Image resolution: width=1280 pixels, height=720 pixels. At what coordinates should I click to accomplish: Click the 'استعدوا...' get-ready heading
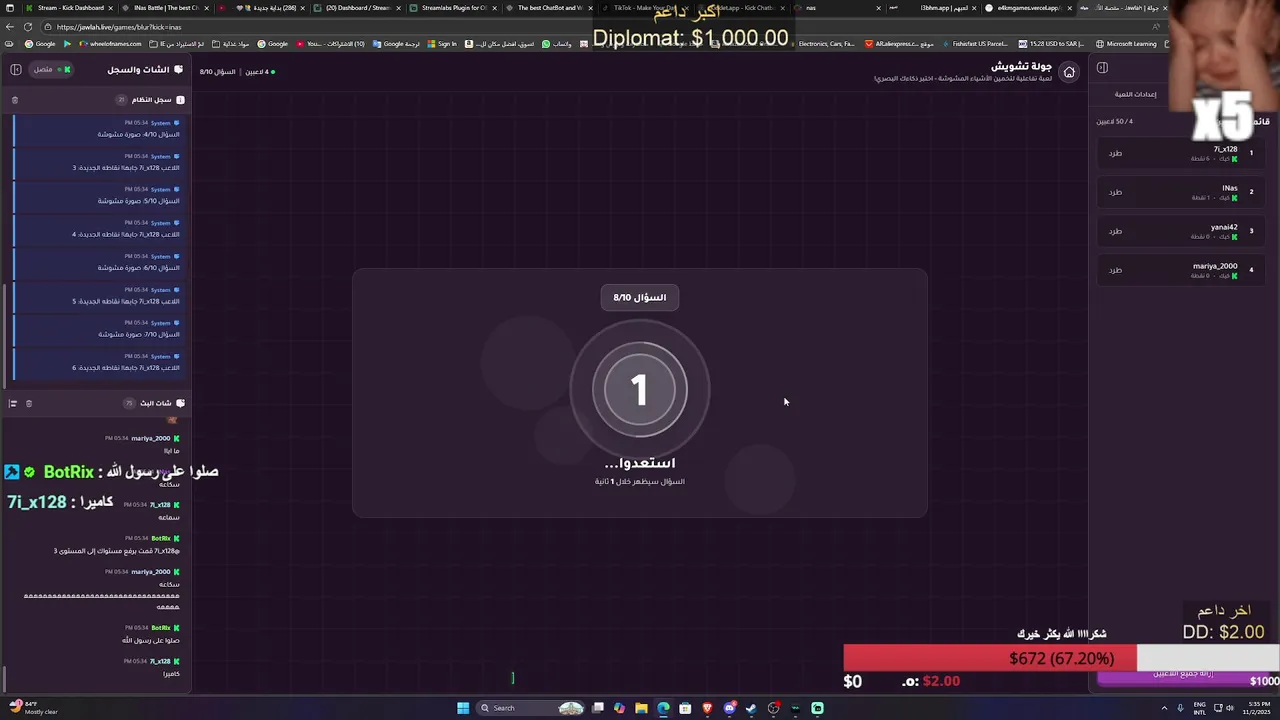pos(640,463)
